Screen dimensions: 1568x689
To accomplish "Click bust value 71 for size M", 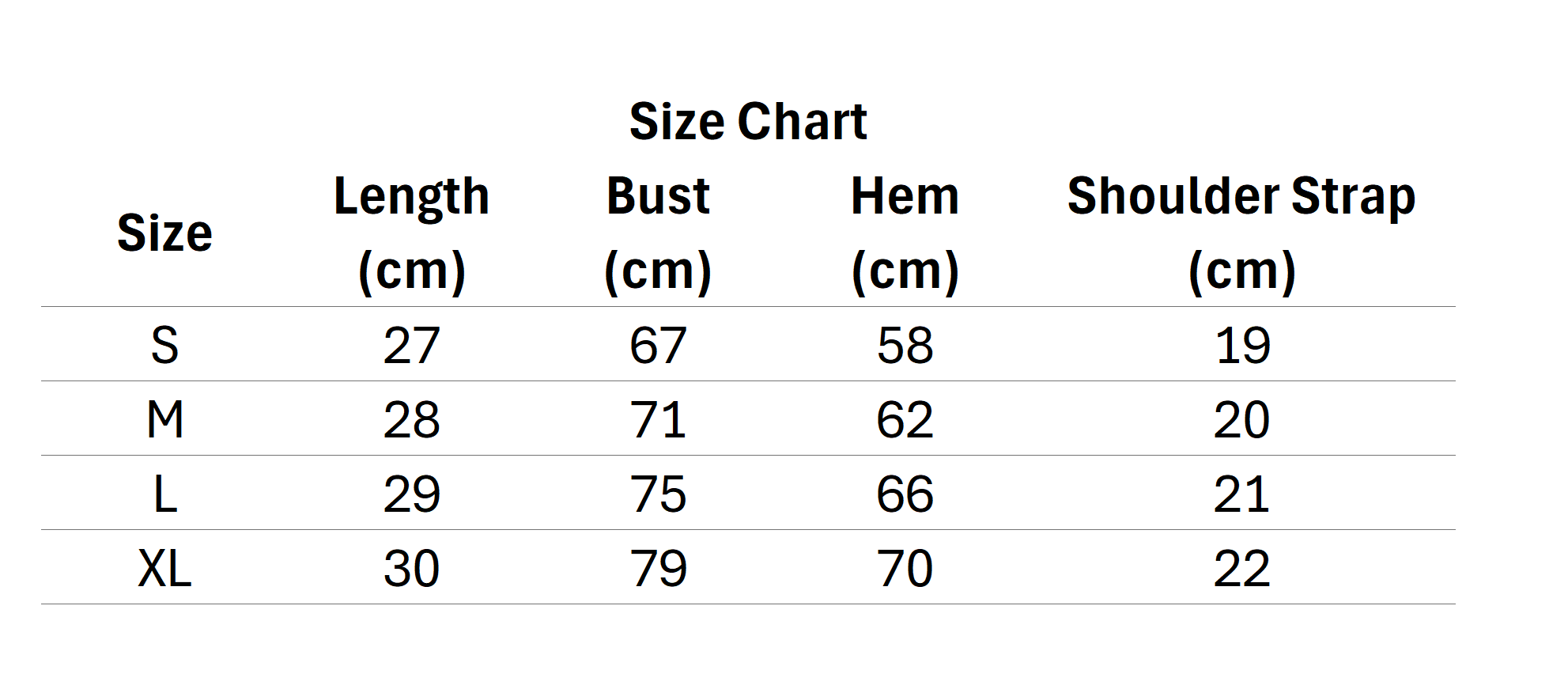I will tap(658, 419).
